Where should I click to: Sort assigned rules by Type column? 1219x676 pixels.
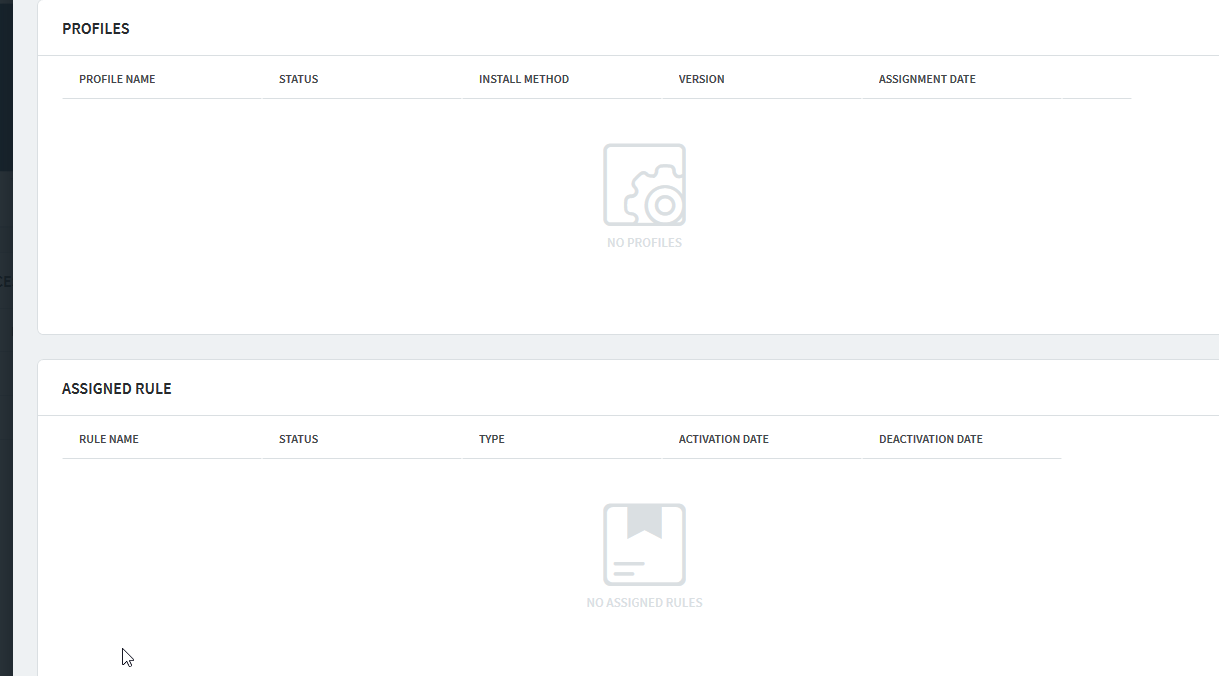click(x=491, y=439)
